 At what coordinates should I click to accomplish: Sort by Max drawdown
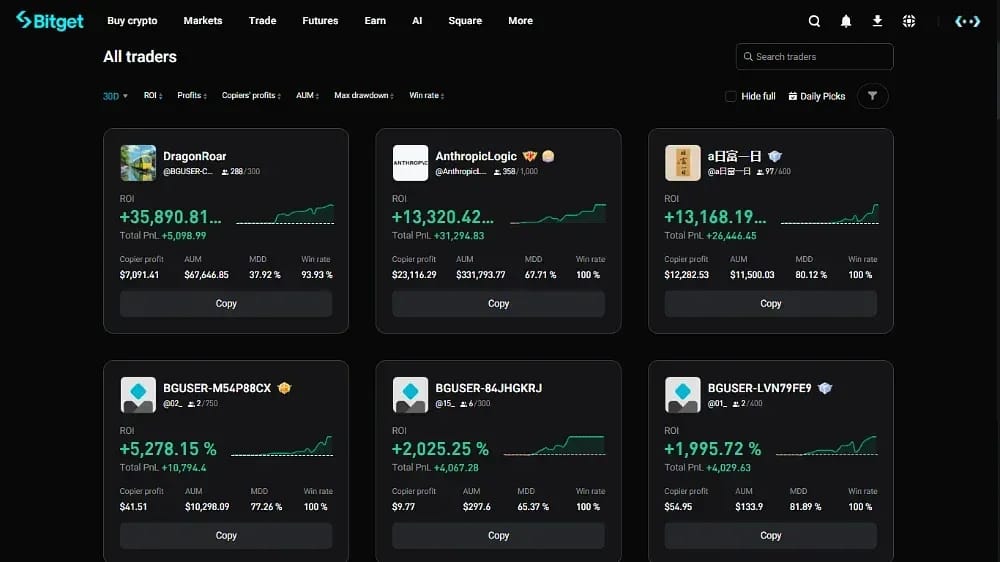click(x=364, y=95)
